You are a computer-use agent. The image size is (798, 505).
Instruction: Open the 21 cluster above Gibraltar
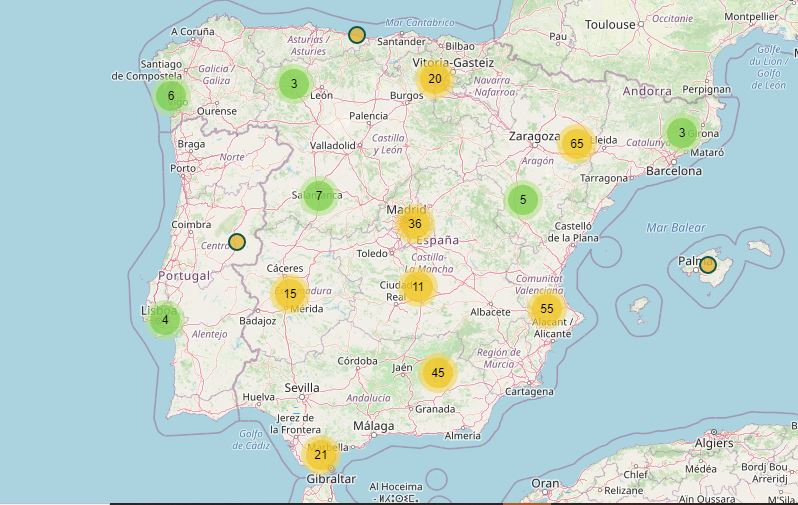(x=320, y=455)
